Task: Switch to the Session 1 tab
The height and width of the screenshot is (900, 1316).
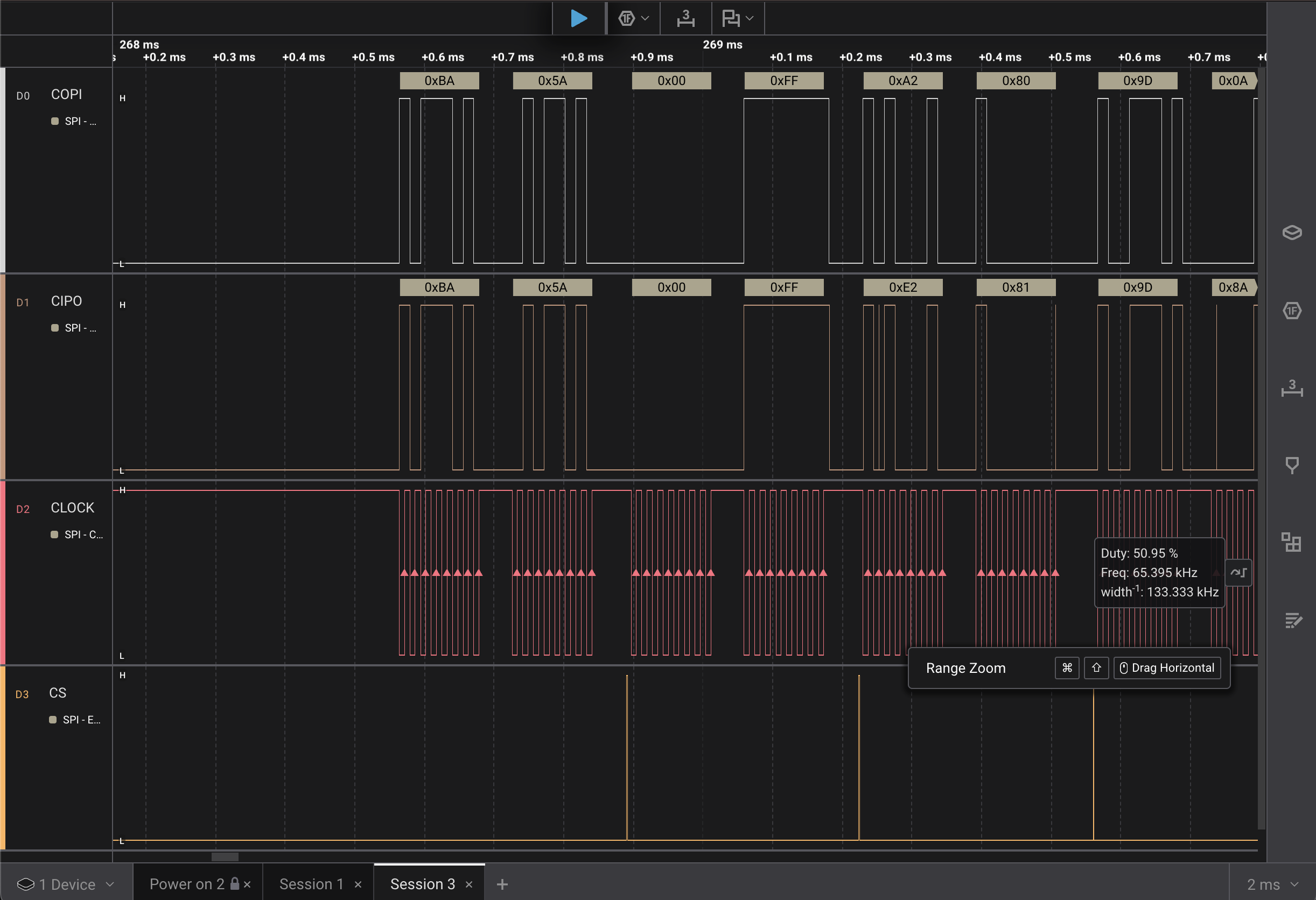Action: point(311,884)
